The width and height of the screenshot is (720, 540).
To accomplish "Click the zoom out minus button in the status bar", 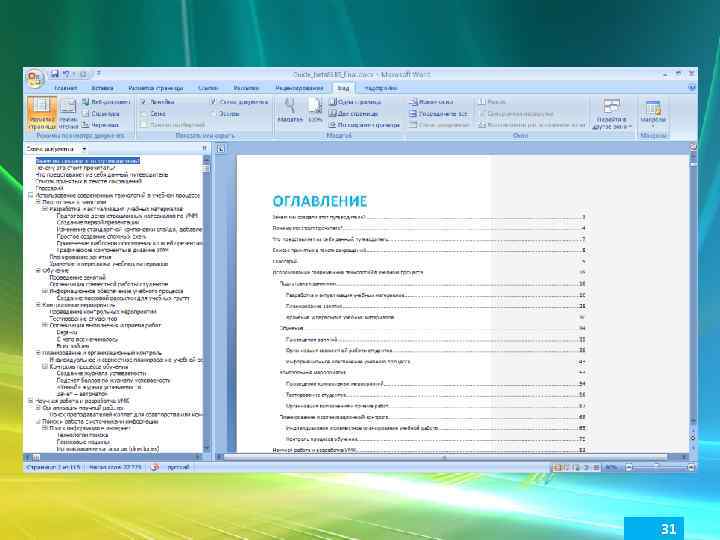I will [x=629, y=467].
